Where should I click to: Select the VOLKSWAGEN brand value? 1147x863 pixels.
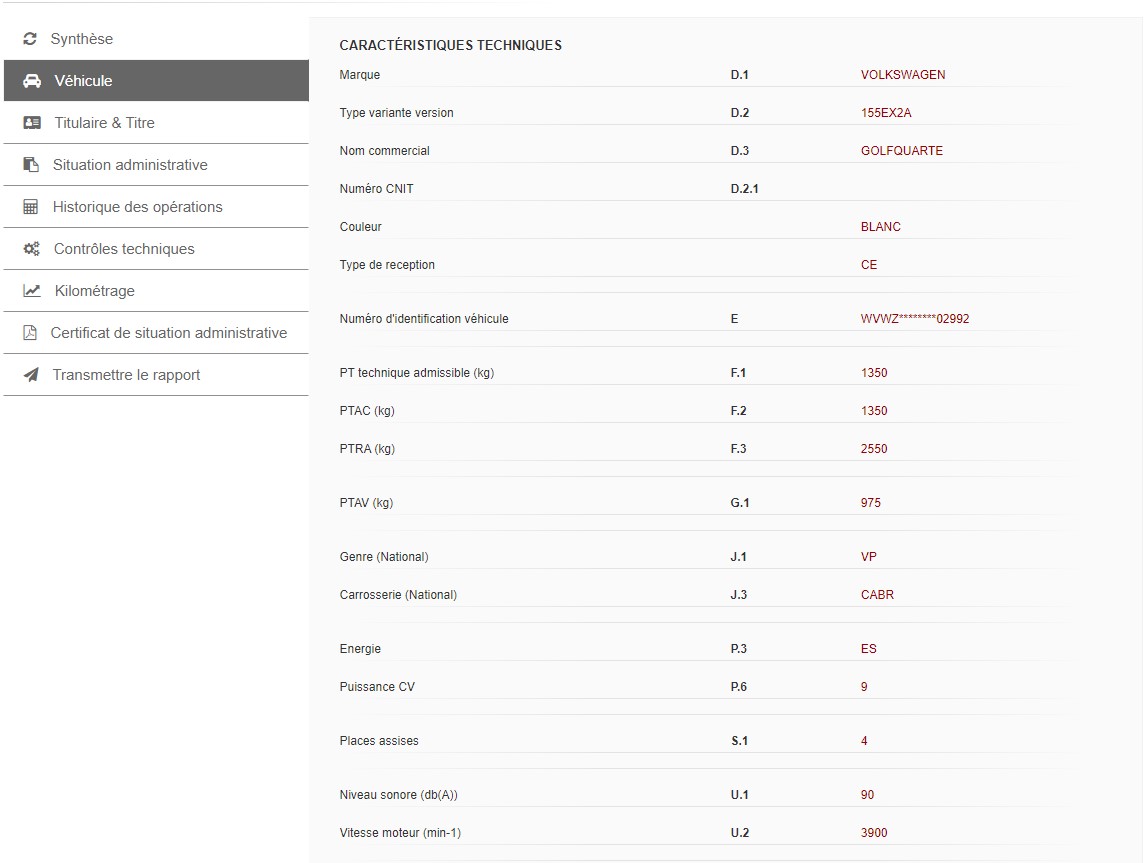click(902, 75)
